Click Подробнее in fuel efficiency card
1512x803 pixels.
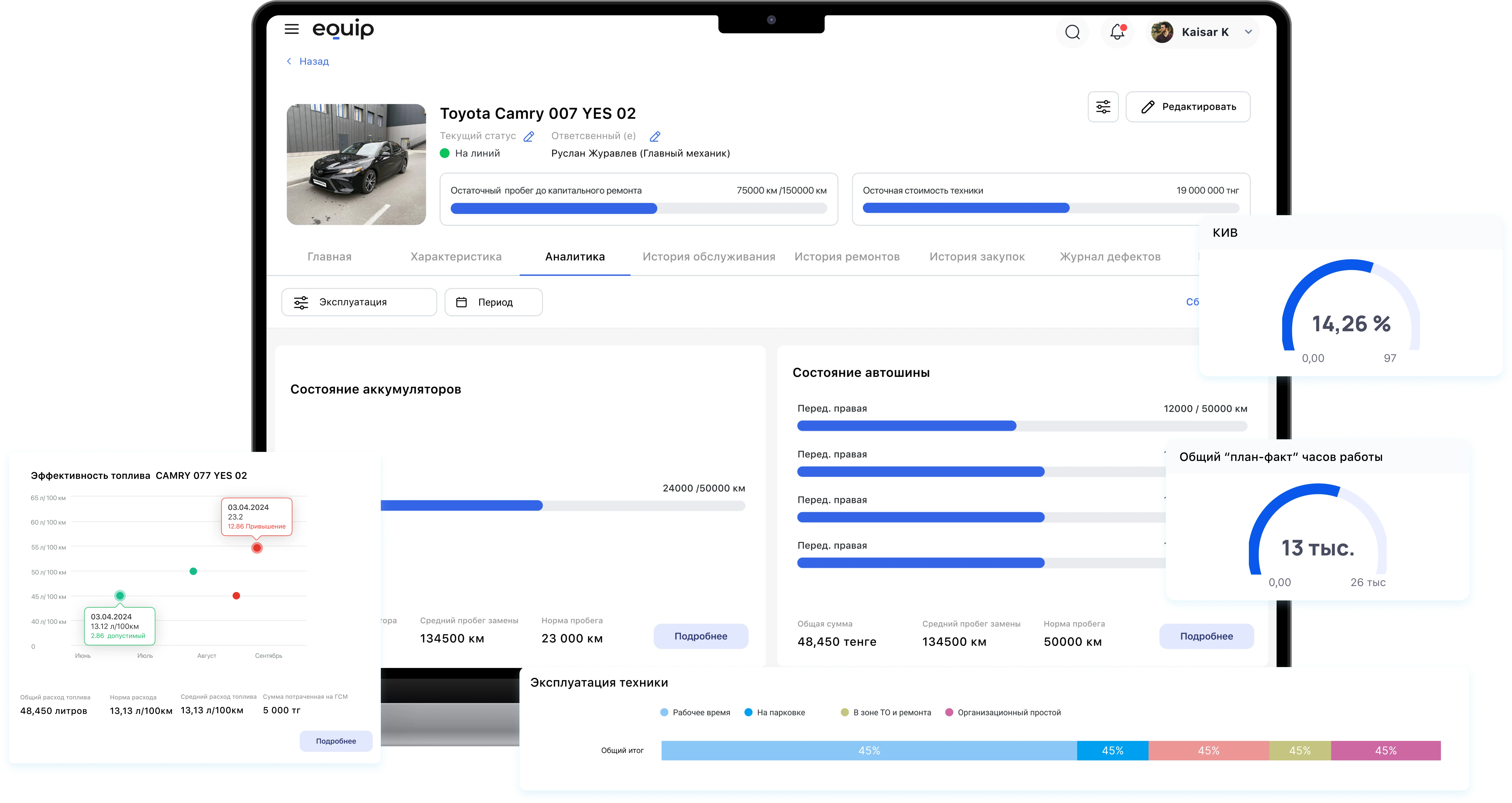336,741
